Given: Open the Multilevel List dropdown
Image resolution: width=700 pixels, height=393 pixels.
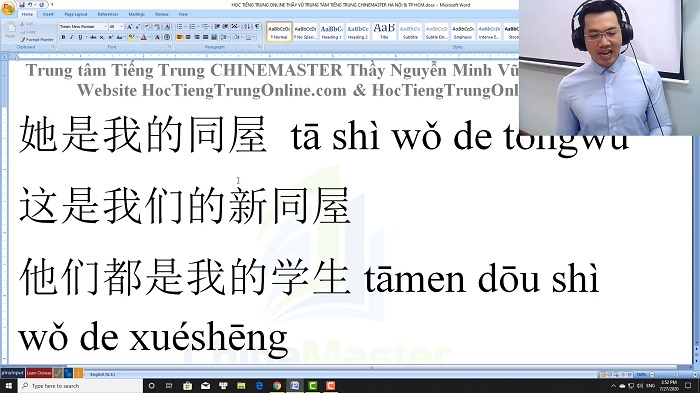Looking at the screenshot, I should click(x=206, y=26).
